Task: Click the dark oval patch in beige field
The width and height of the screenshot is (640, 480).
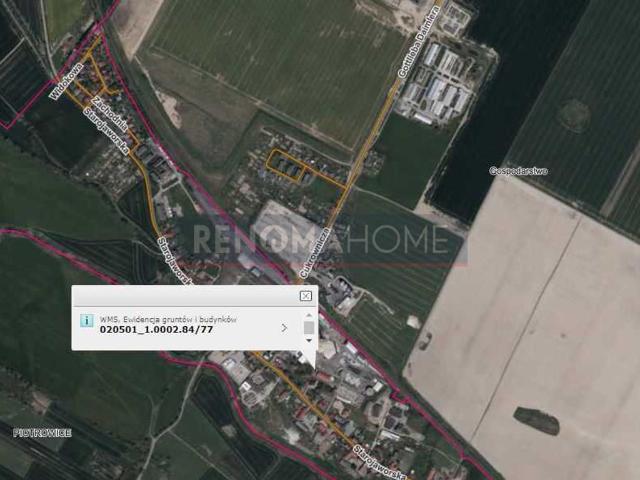Action: (x=536, y=421)
